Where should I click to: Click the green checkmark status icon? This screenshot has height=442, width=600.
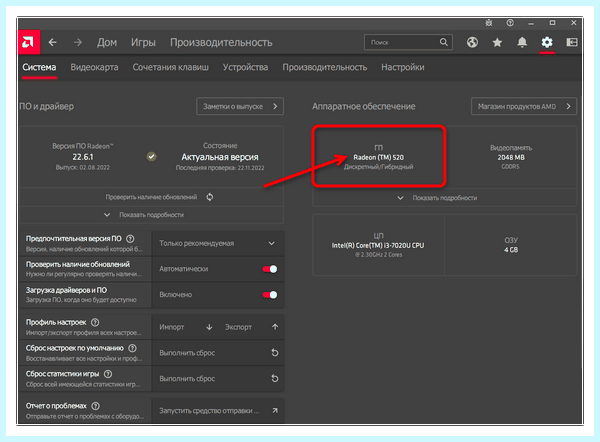point(152,156)
